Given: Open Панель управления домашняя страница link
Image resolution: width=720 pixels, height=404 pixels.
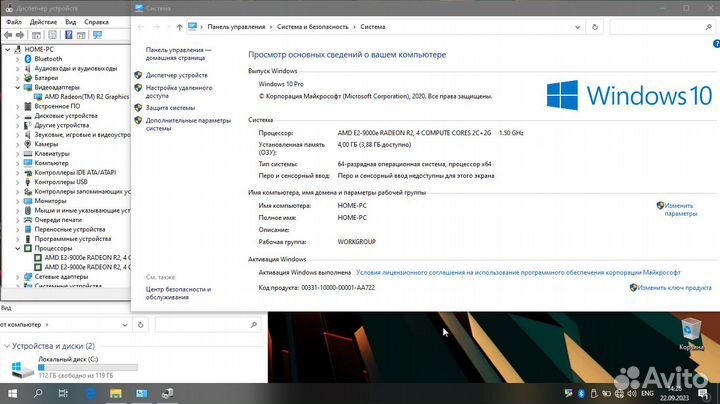Looking at the screenshot, I should (178, 54).
